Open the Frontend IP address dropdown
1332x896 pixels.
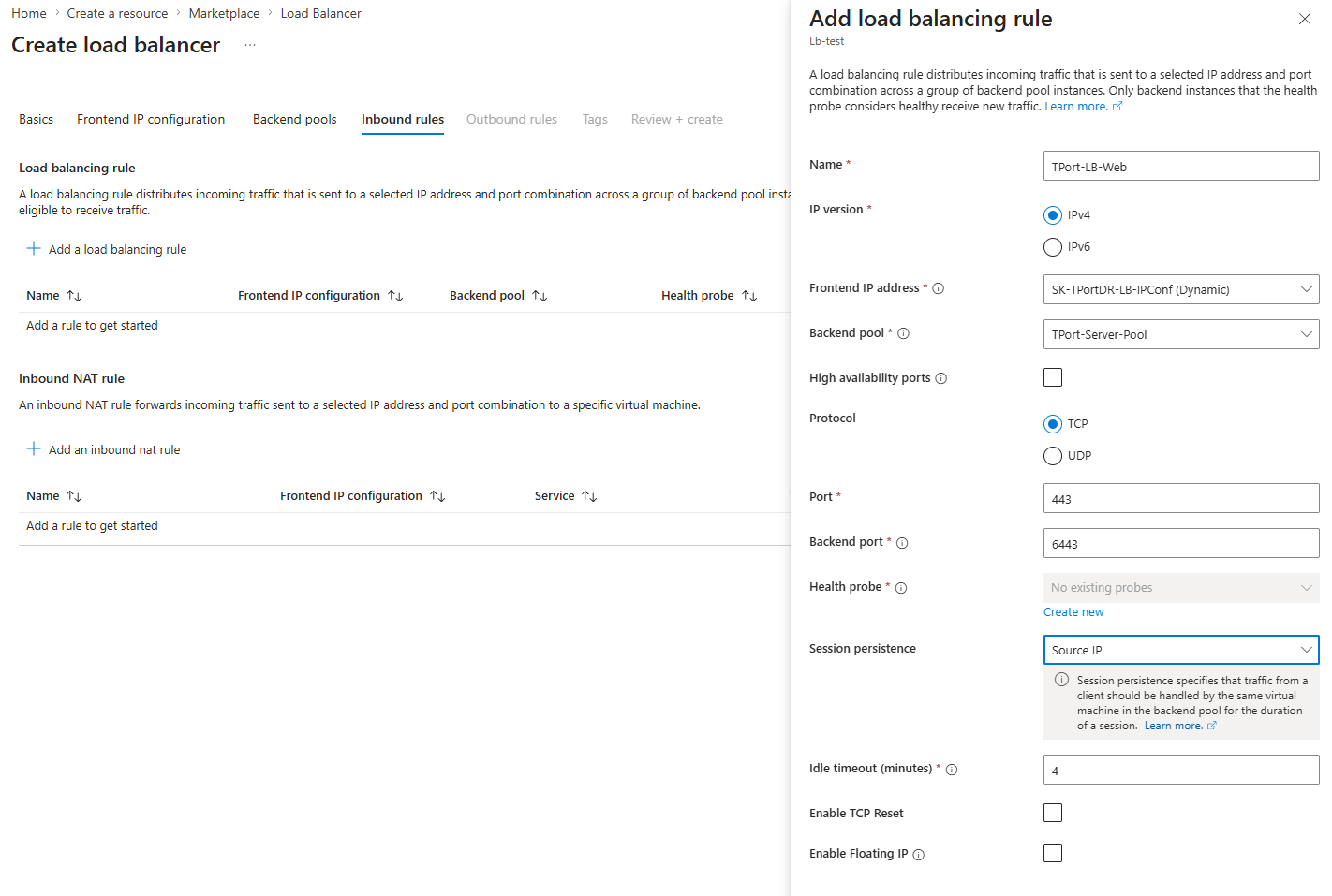[x=1181, y=289]
